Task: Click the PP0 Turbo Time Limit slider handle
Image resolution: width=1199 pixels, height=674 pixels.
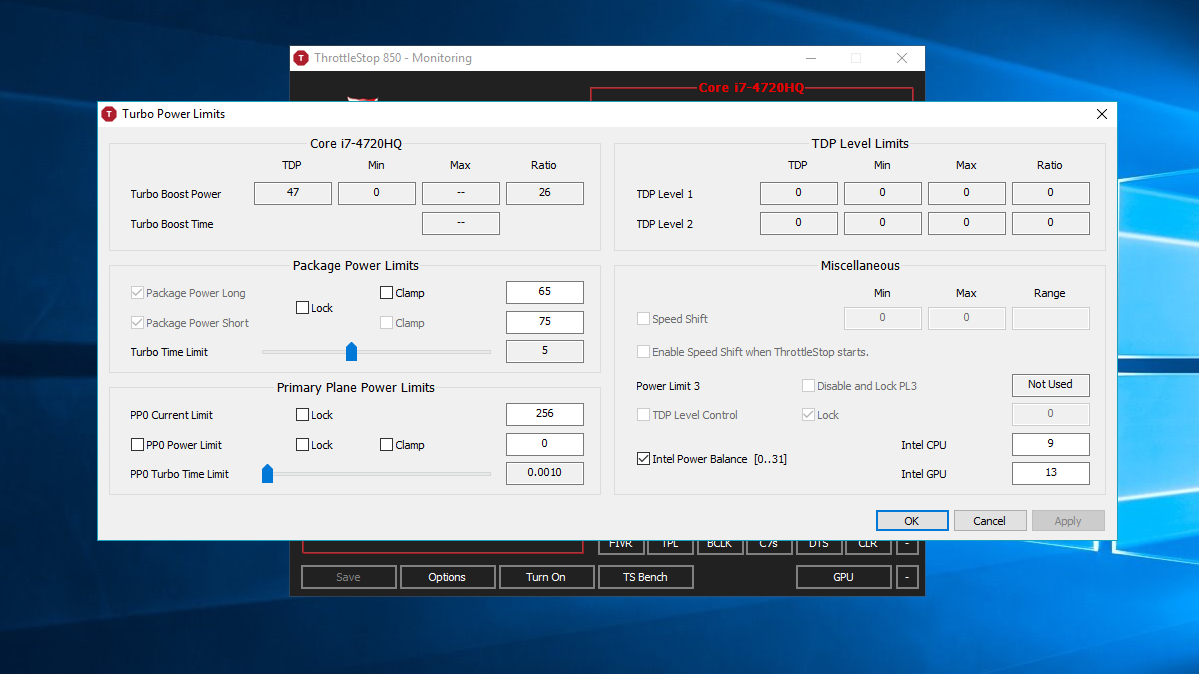Action: pyautogui.click(x=267, y=474)
